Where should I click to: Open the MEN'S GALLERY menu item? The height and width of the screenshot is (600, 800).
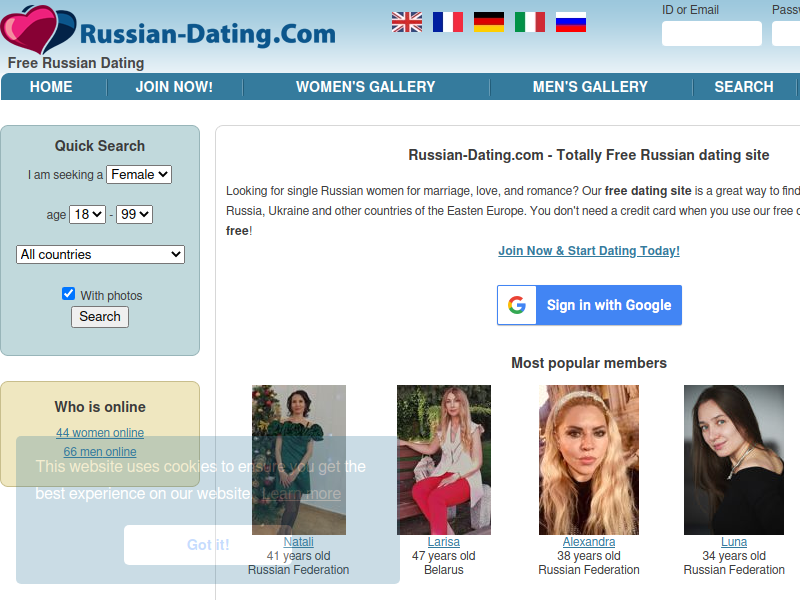pos(590,87)
